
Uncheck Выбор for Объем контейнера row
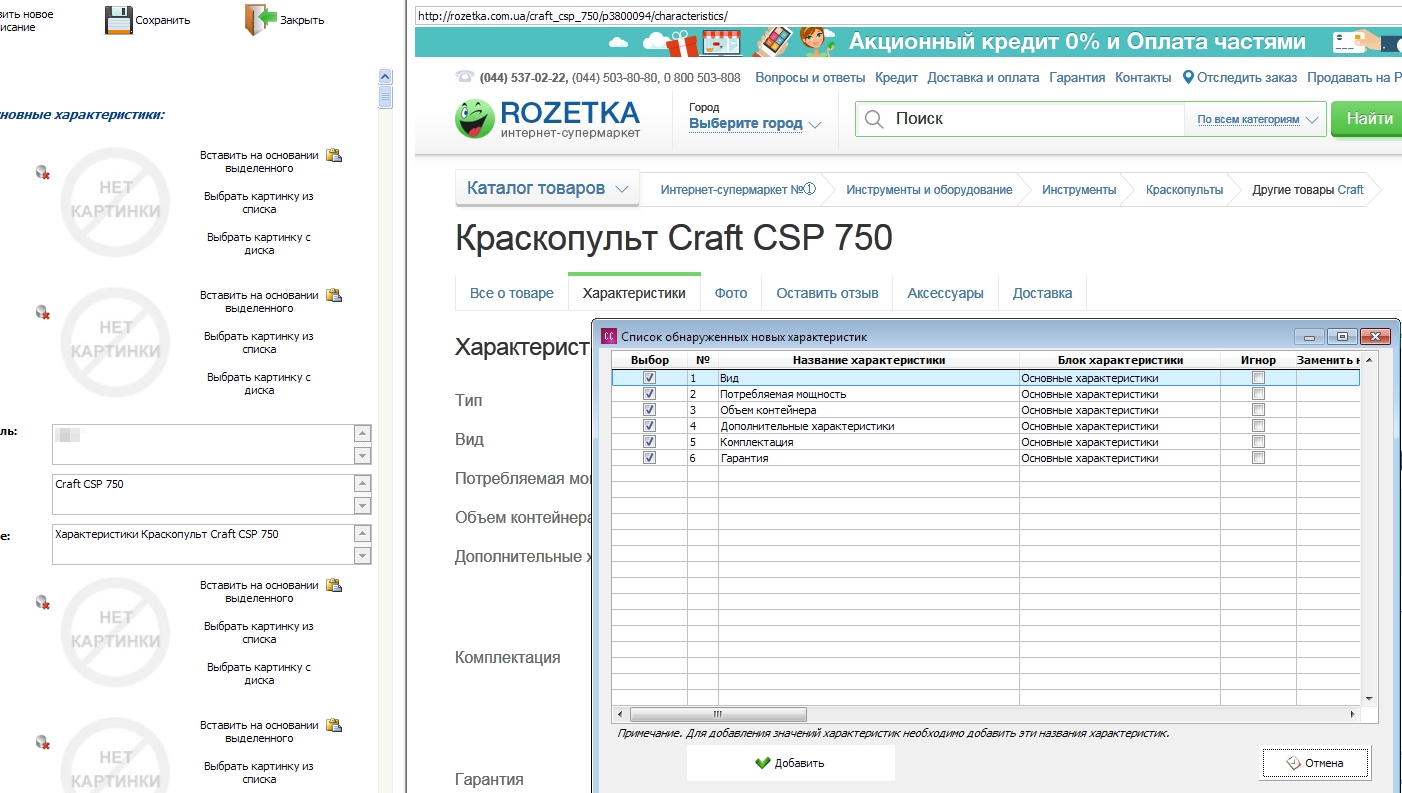(650, 410)
